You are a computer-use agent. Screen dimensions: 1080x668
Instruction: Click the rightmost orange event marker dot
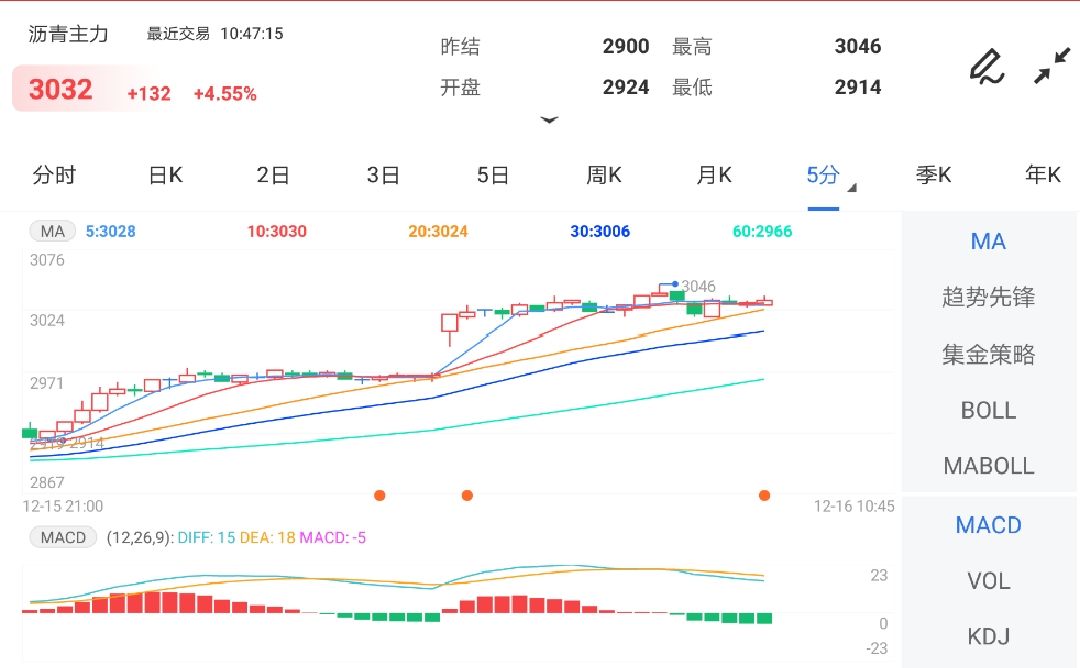(764, 495)
